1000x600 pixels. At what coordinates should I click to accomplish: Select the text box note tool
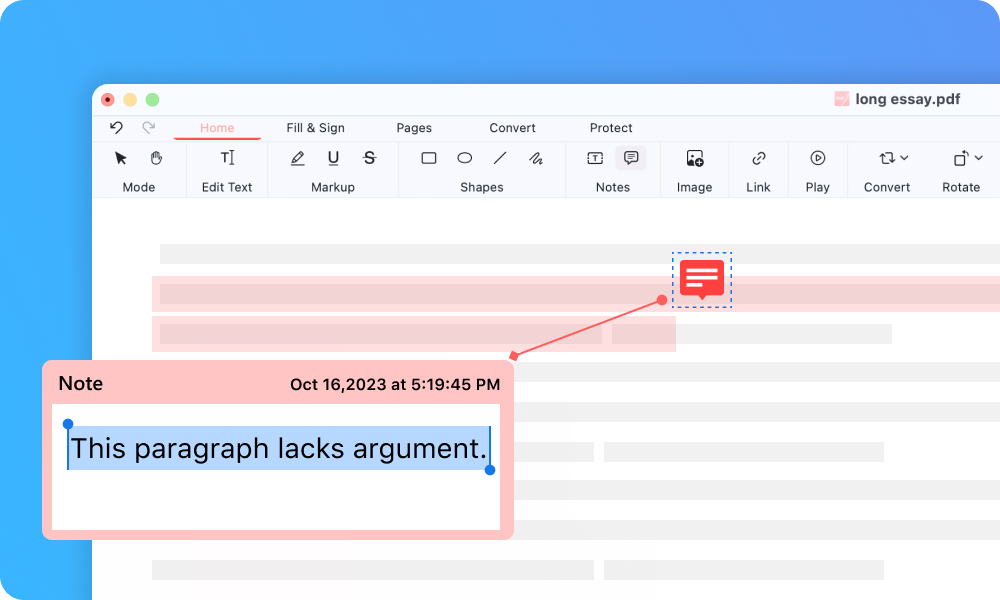595,158
